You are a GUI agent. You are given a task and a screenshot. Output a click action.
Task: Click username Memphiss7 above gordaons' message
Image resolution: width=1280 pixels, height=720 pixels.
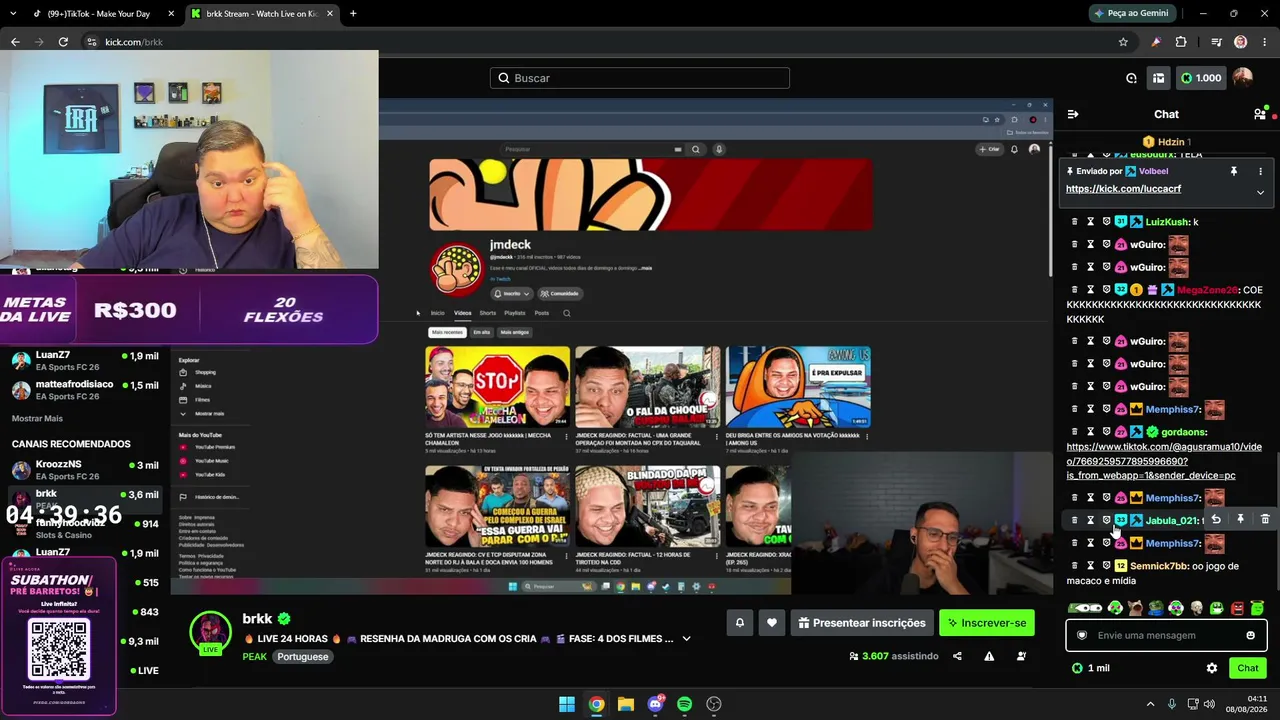click(1172, 409)
